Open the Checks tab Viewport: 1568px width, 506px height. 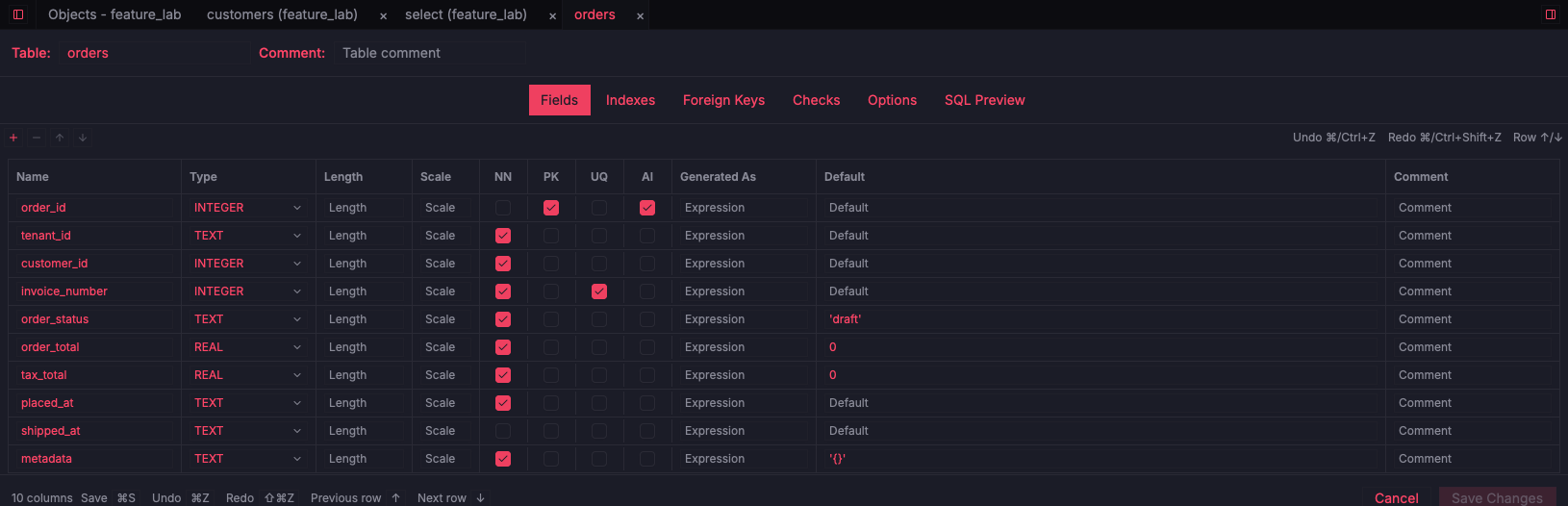(816, 100)
